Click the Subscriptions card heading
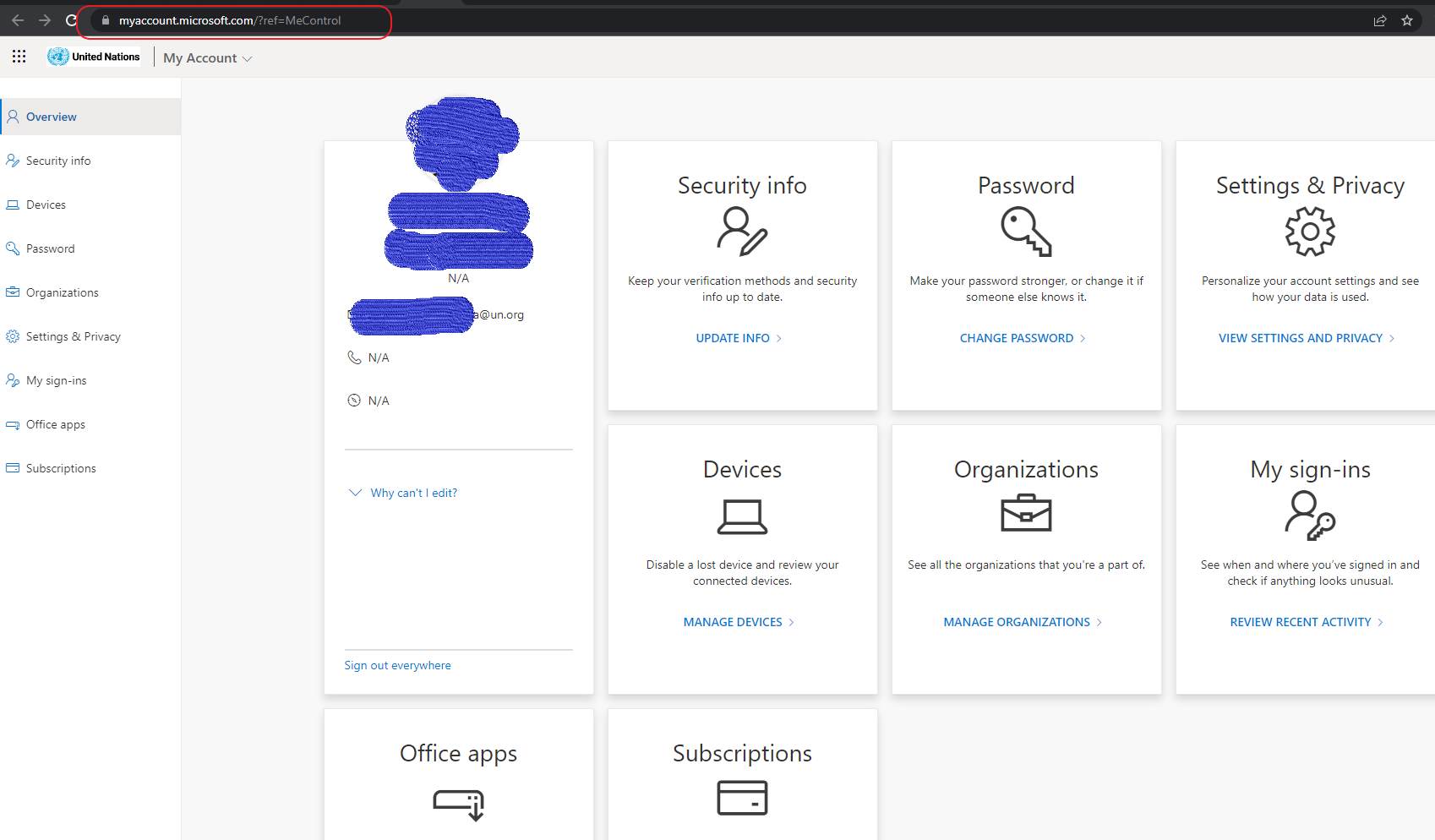Image resolution: width=1435 pixels, height=840 pixels. (742, 754)
